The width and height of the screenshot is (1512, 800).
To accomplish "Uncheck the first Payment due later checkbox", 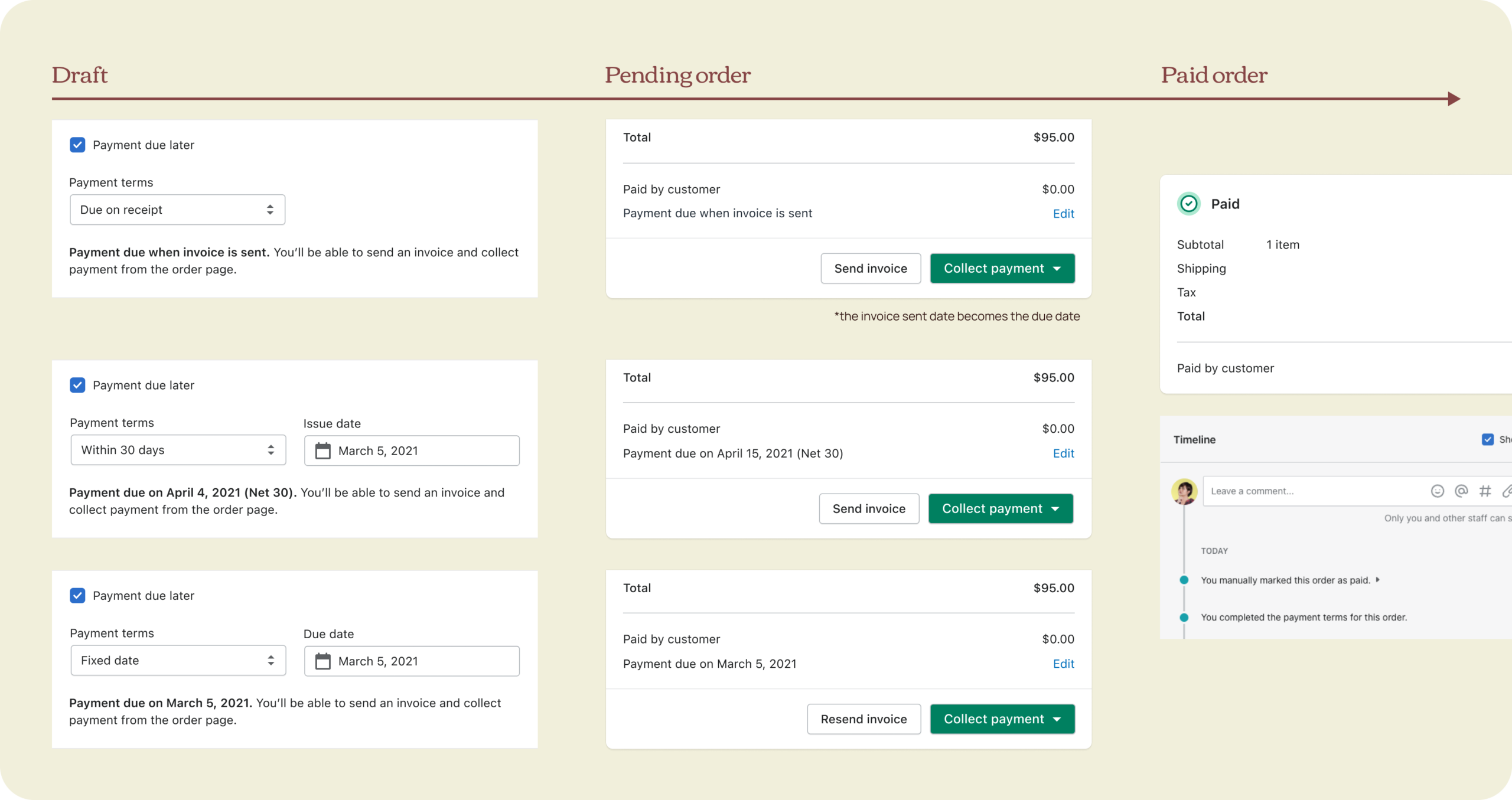I will pyautogui.click(x=77, y=145).
